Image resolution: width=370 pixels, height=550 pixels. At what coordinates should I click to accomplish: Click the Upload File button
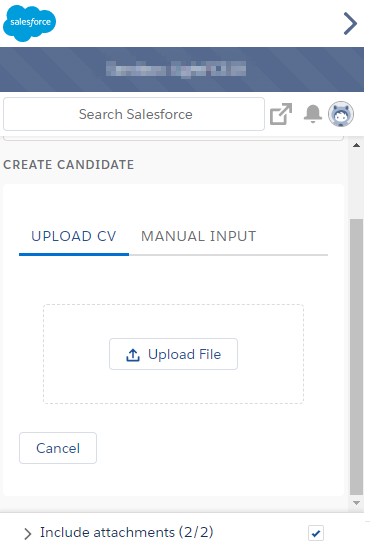point(173,354)
